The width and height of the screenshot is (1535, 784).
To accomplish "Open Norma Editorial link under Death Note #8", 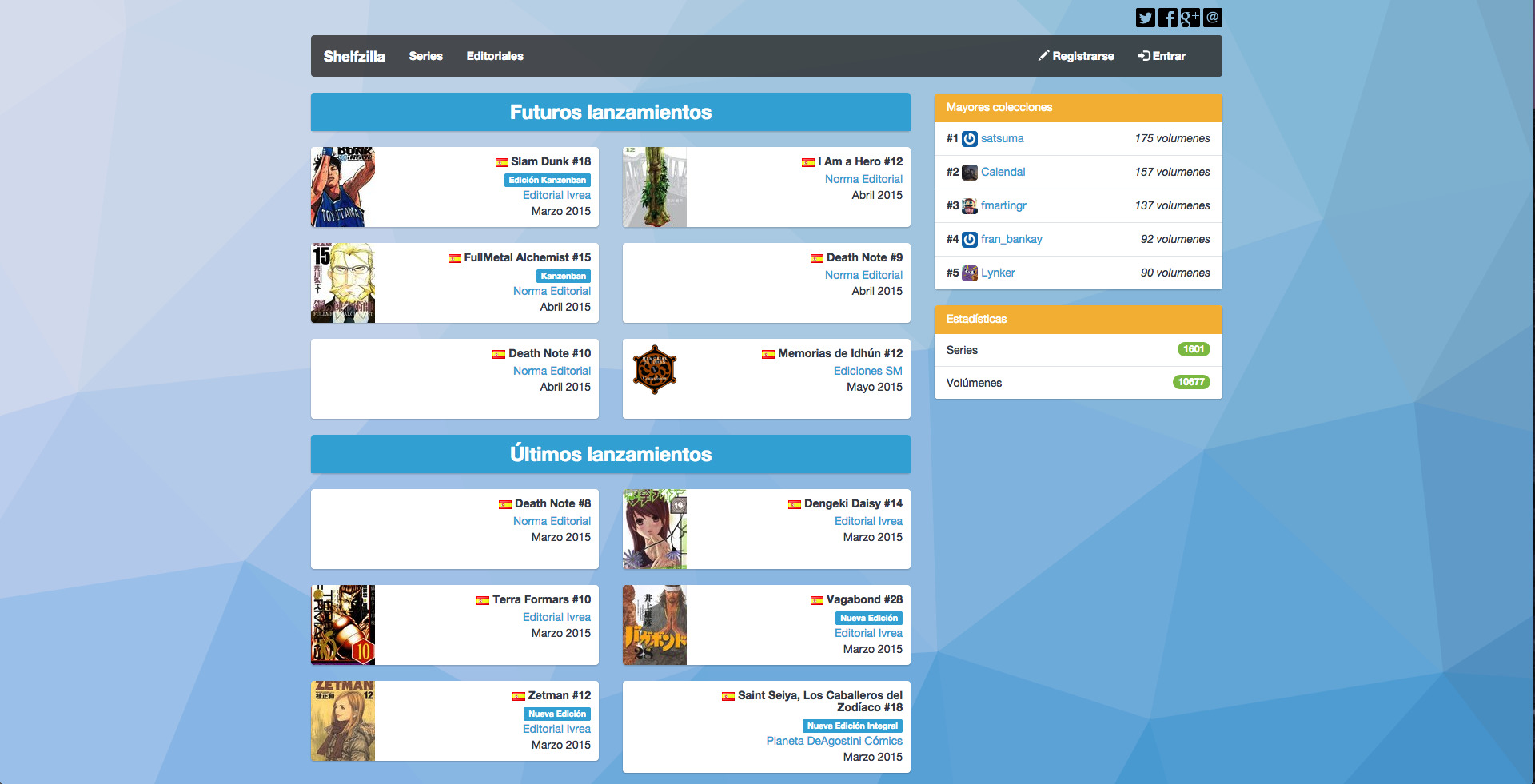I will pos(552,521).
